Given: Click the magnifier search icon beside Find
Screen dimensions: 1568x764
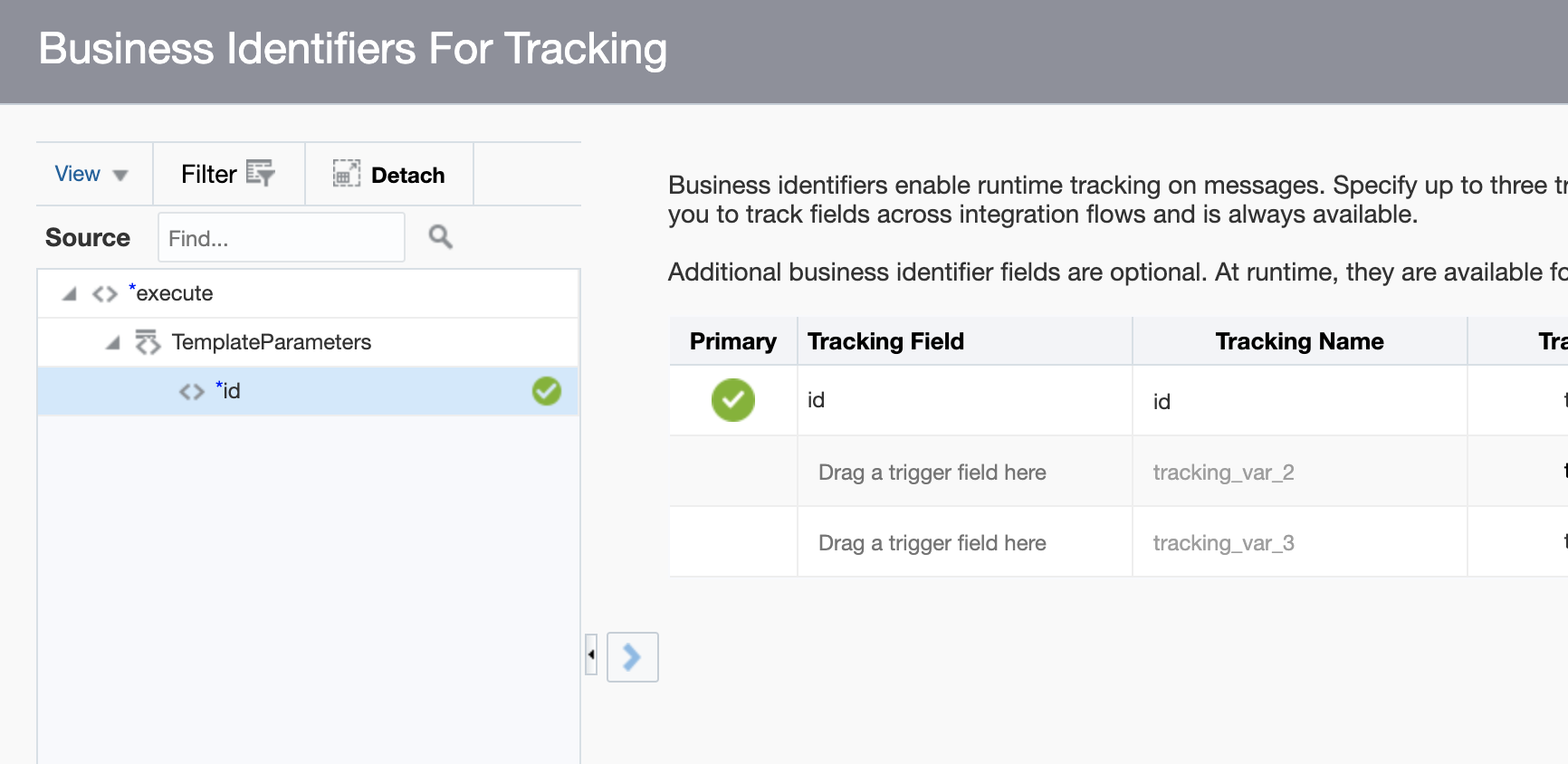Looking at the screenshot, I should click(x=441, y=237).
